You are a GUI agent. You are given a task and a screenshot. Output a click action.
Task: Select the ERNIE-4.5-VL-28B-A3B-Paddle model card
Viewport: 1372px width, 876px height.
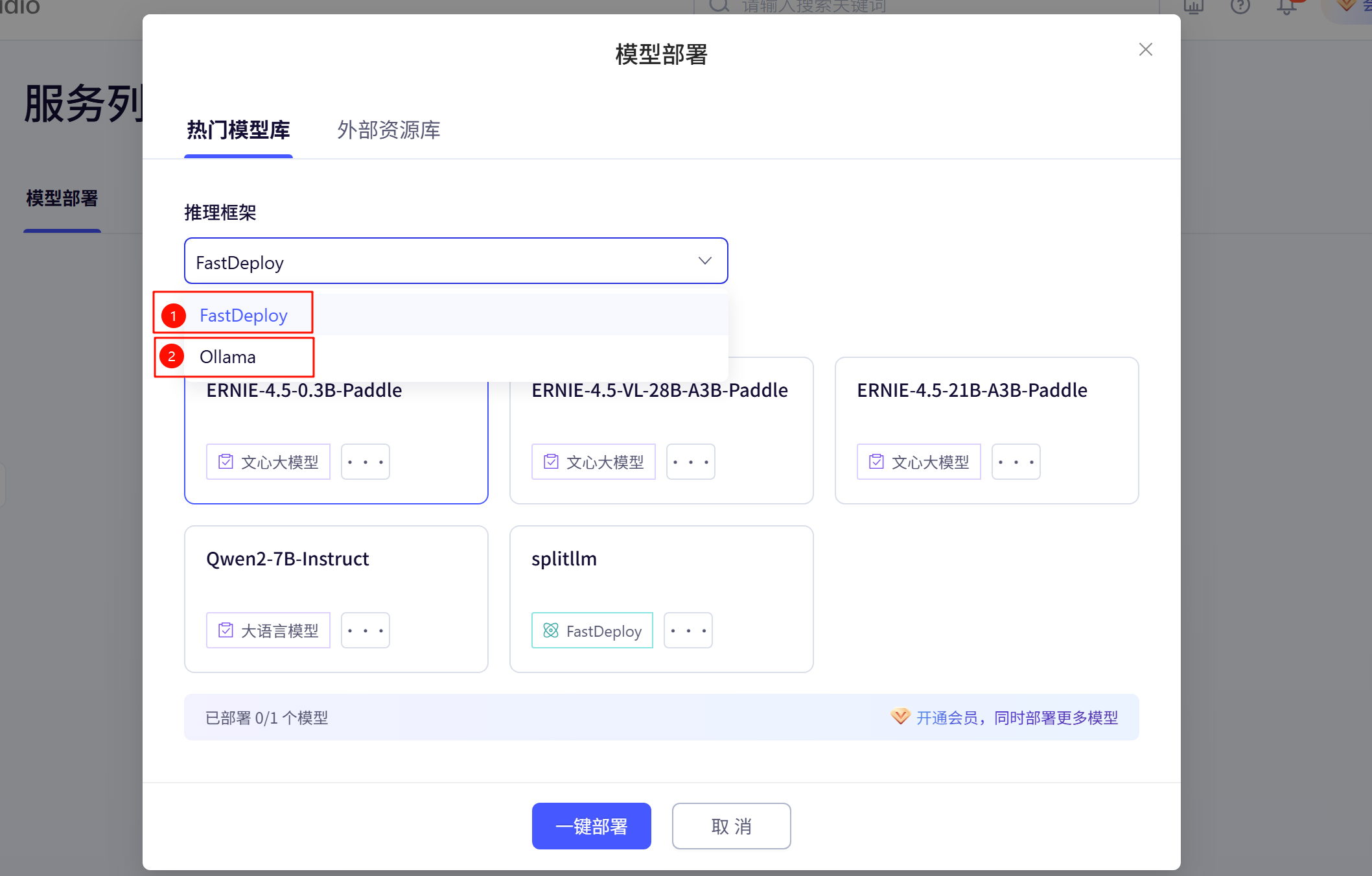pyautogui.click(x=661, y=431)
